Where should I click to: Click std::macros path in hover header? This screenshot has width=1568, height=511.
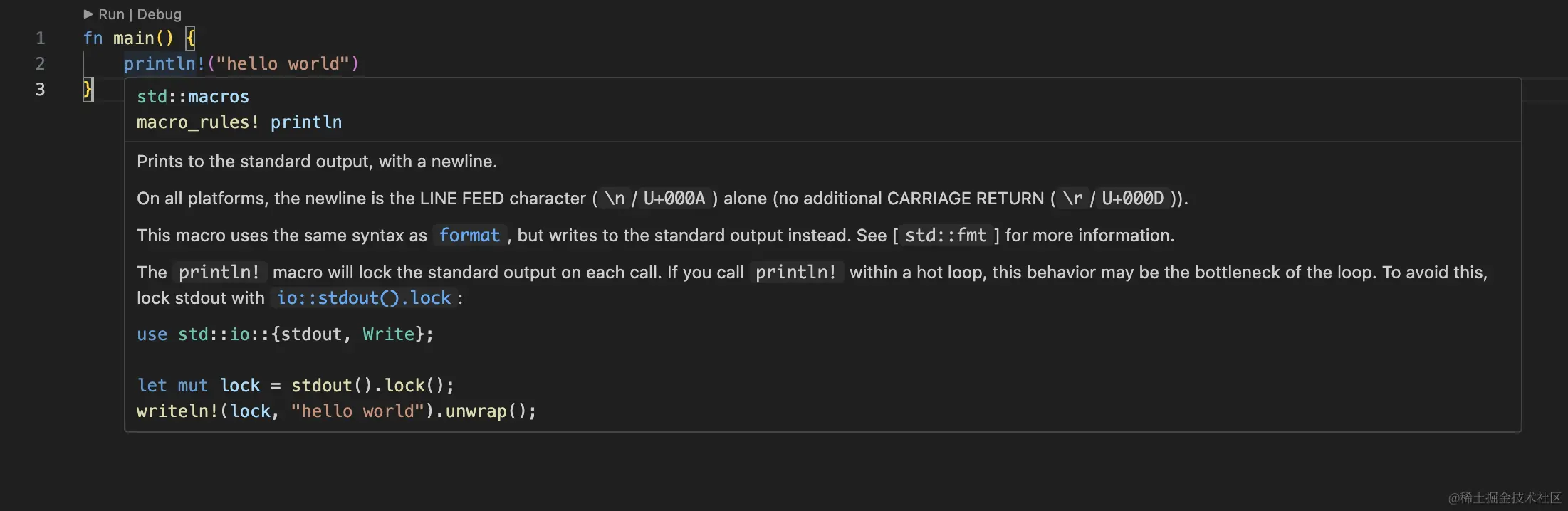tap(193, 97)
